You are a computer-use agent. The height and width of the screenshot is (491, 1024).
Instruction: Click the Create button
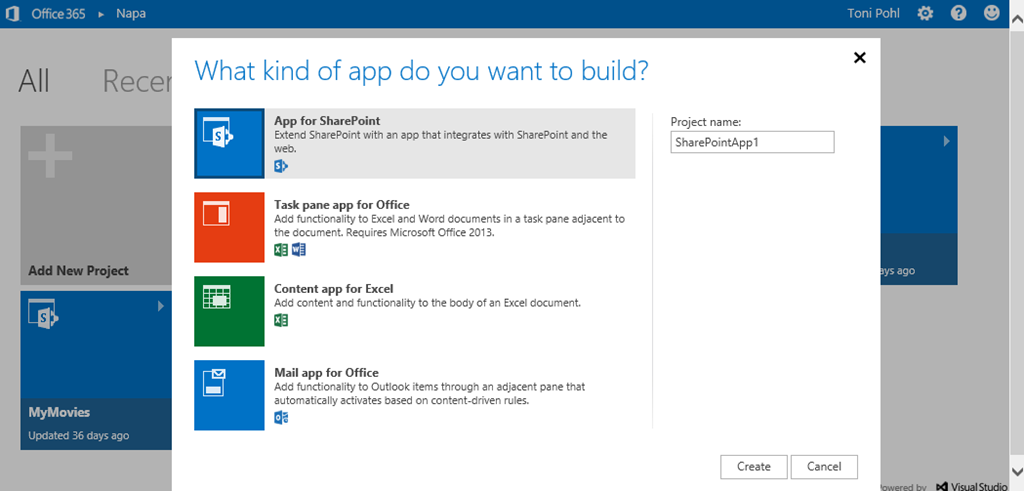point(753,466)
